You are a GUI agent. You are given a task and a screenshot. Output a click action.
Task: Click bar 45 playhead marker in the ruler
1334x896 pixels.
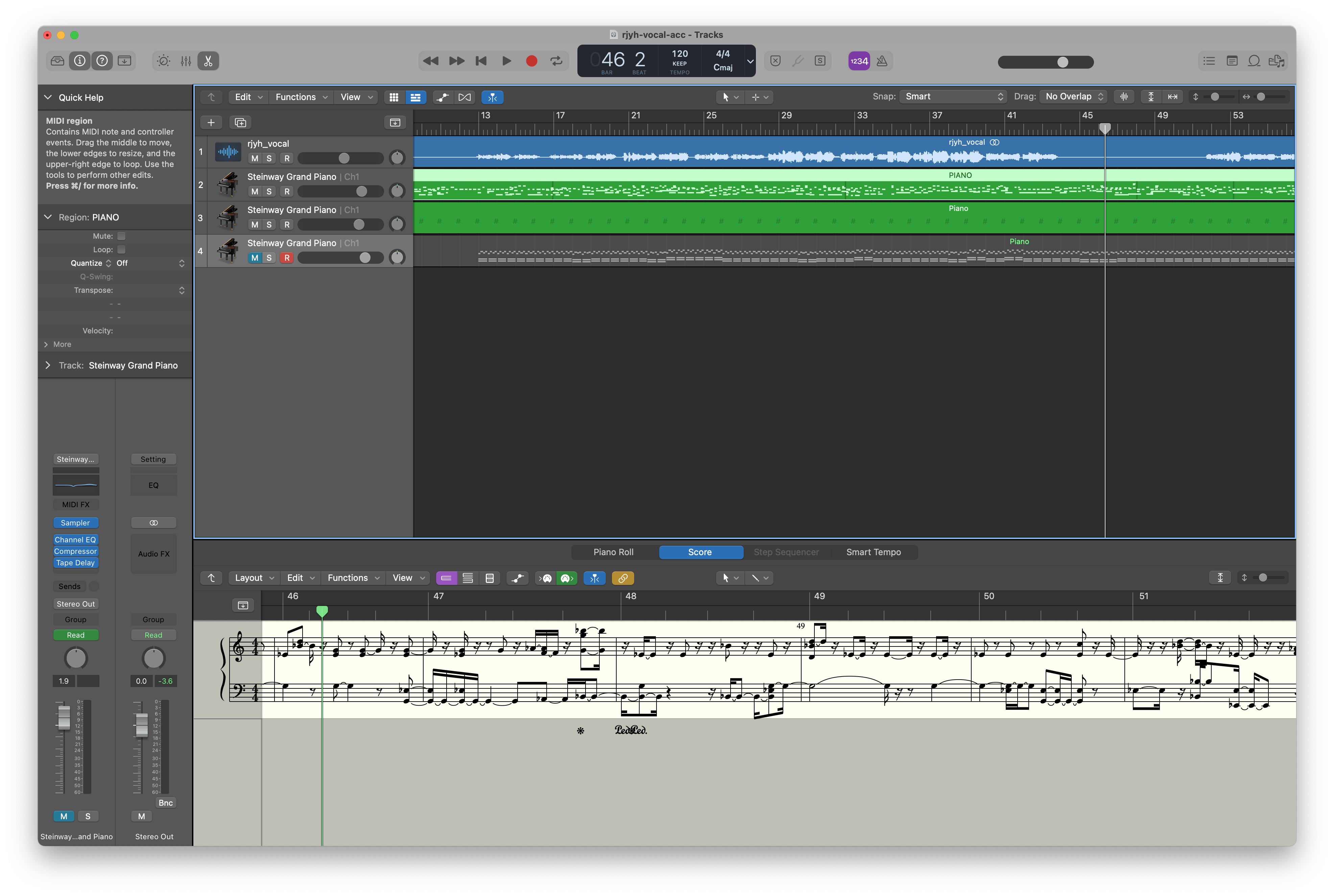click(x=1105, y=128)
